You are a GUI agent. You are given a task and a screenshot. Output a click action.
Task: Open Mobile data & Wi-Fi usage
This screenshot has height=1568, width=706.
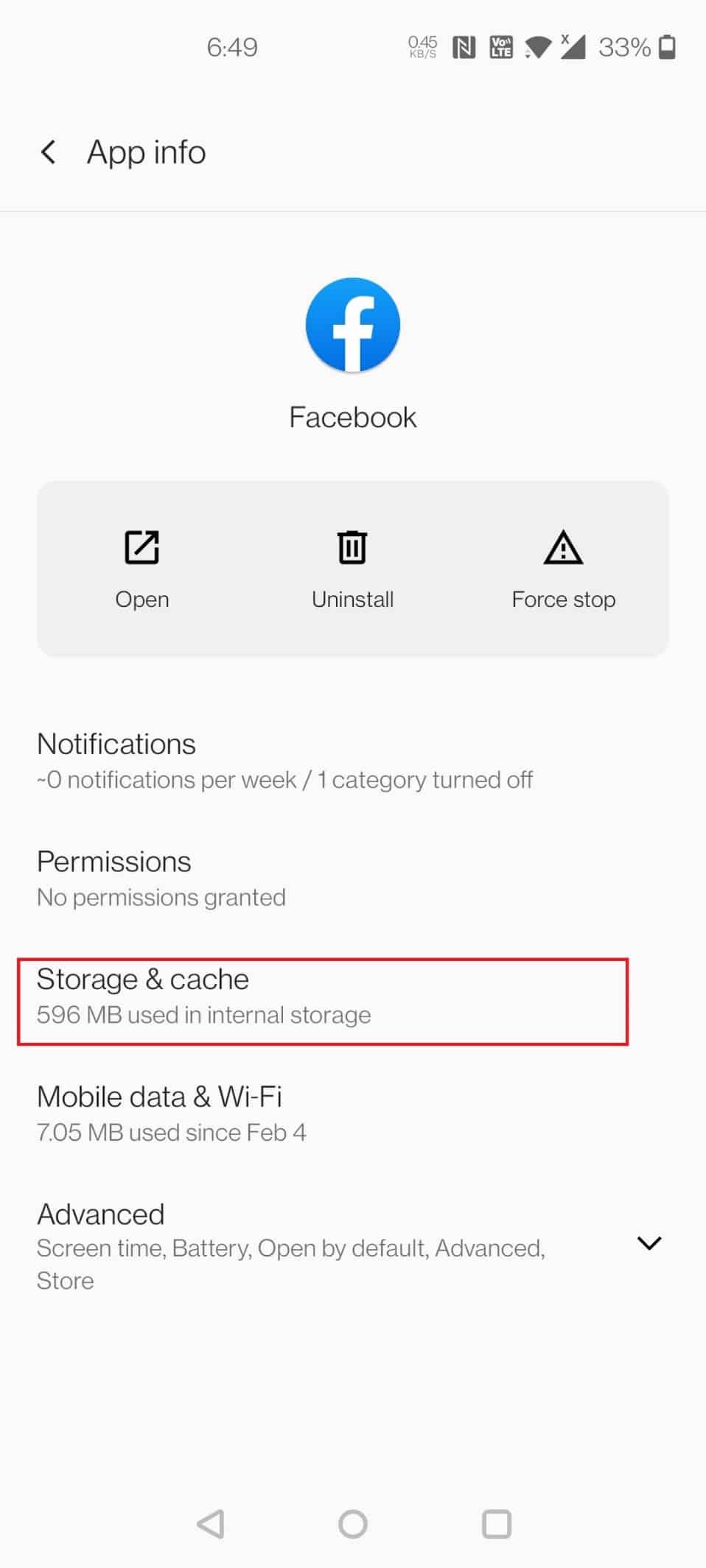[353, 1113]
